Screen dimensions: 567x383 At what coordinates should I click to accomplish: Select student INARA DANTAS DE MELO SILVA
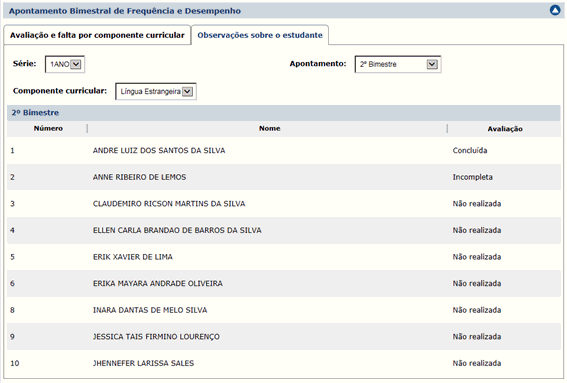[150, 310]
